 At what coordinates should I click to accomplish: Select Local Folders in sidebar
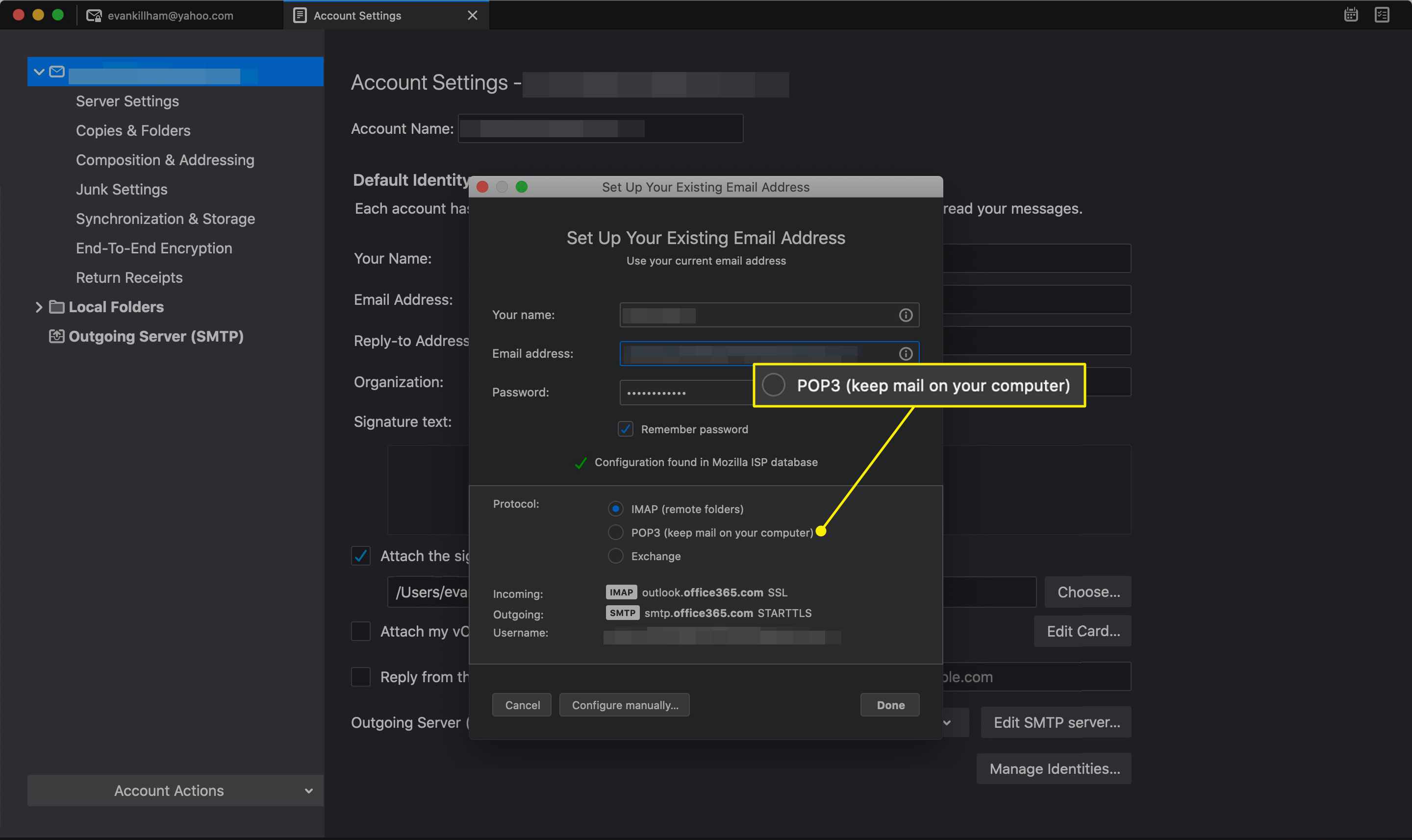[x=116, y=307]
